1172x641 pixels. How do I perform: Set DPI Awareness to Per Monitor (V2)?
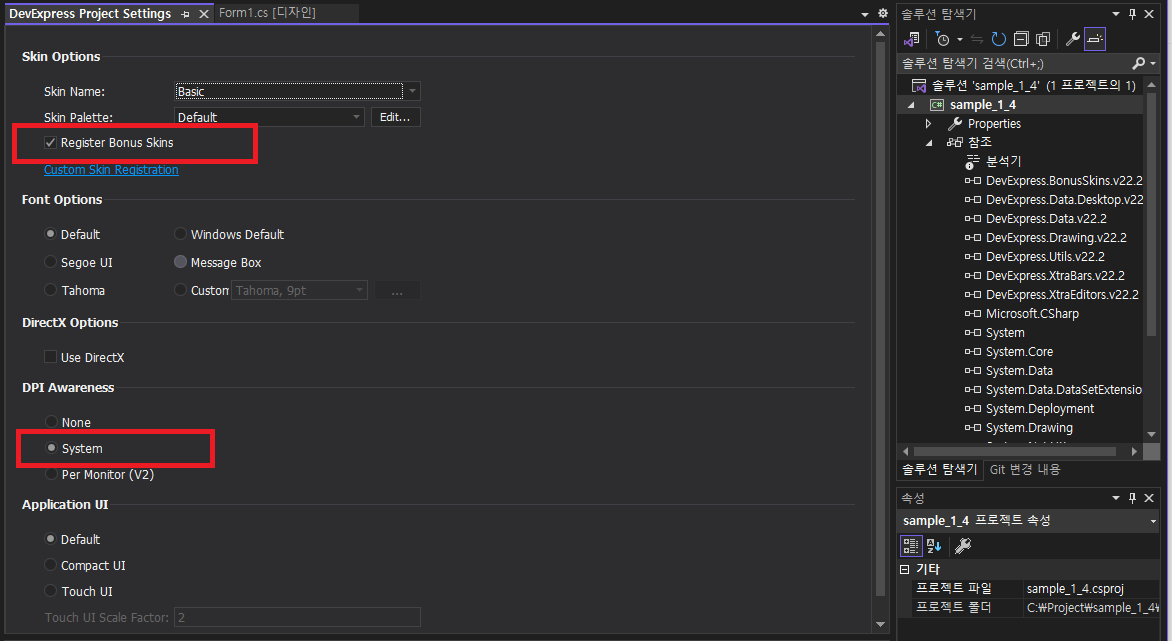[x=51, y=474]
